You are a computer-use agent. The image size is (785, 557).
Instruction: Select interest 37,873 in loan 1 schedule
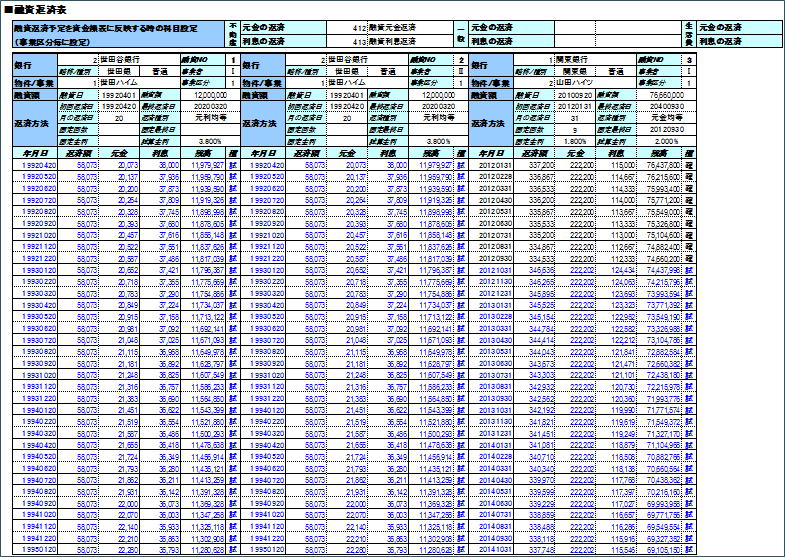coord(160,189)
